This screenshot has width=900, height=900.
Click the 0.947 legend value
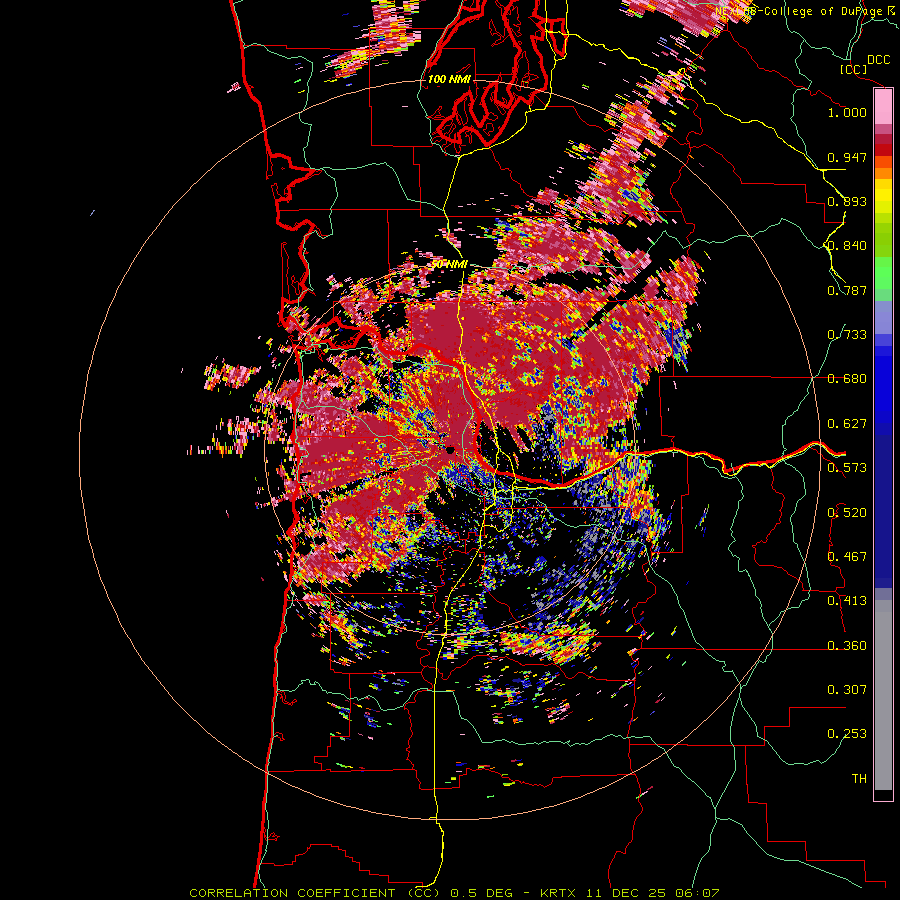tap(847, 157)
